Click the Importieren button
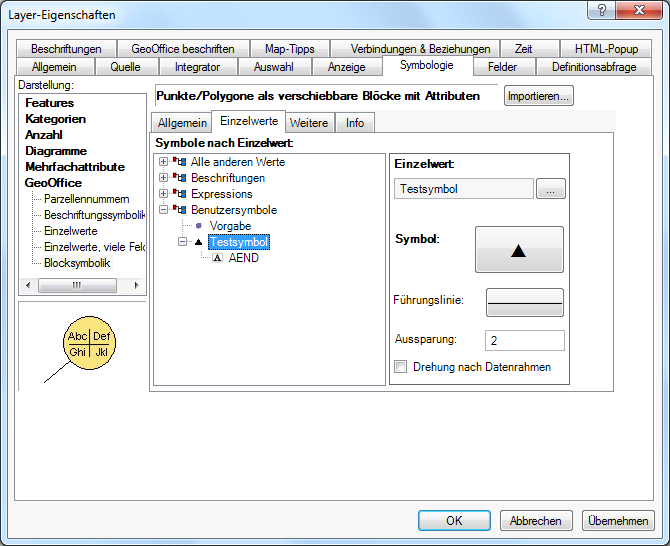Screen dimensions: 670x546 (x=538, y=97)
